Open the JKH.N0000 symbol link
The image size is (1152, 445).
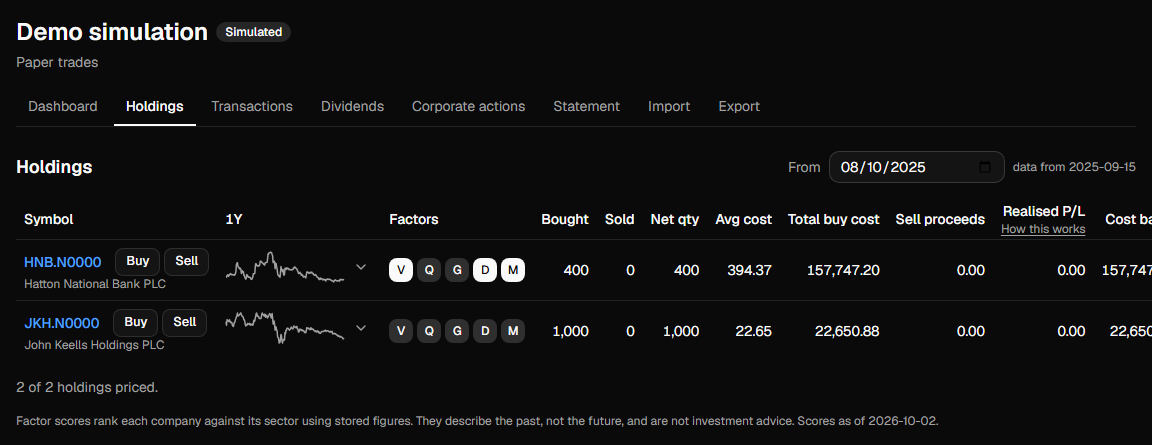(x=62, y=323)
